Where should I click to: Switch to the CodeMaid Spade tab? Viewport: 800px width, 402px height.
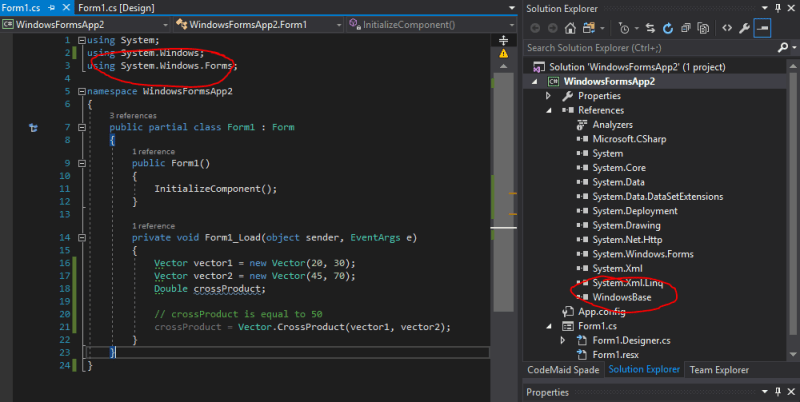click(x=563, y=370)
